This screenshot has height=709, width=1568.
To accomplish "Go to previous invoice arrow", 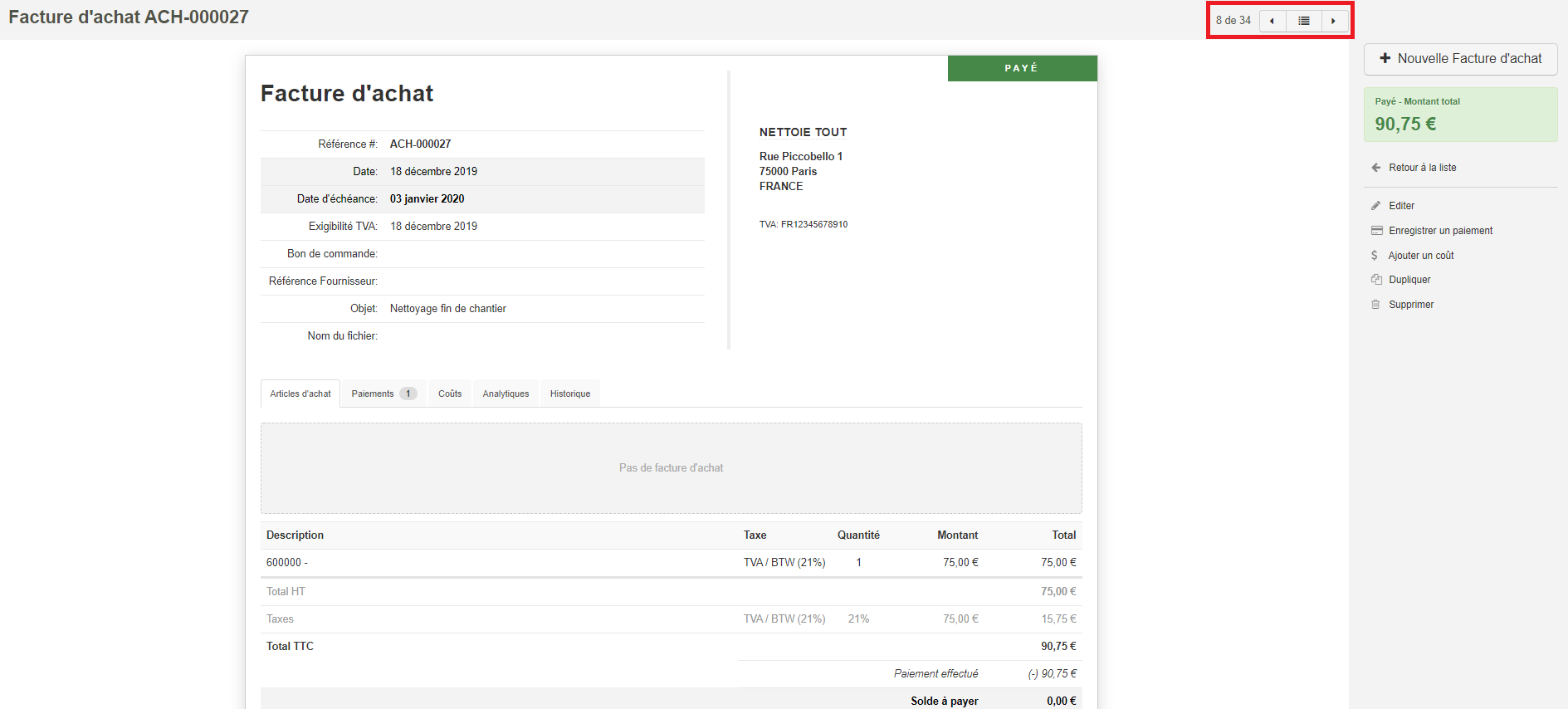I will [1272, 21].
